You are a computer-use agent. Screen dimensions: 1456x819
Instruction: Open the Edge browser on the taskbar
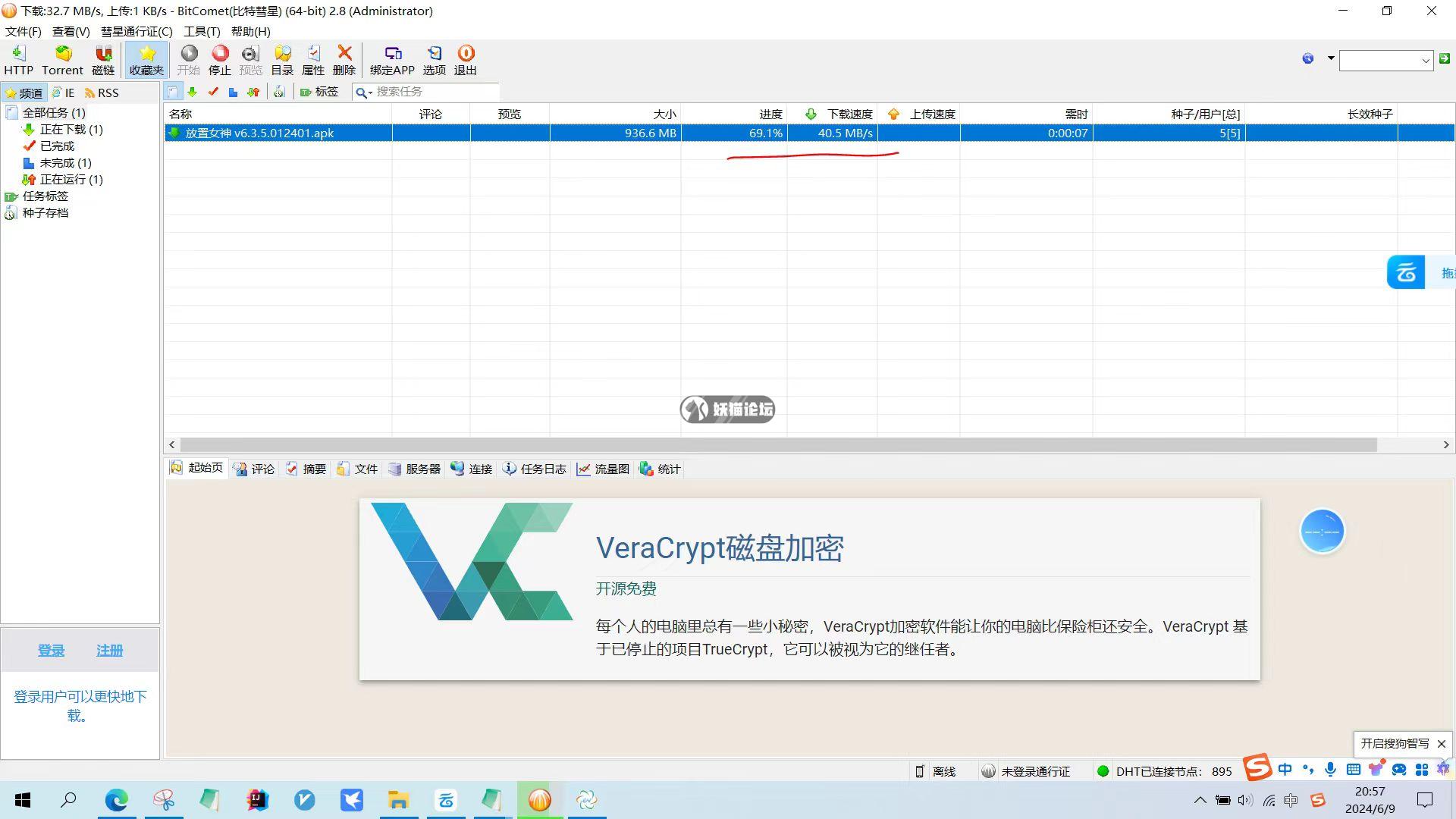coord(116,800)
